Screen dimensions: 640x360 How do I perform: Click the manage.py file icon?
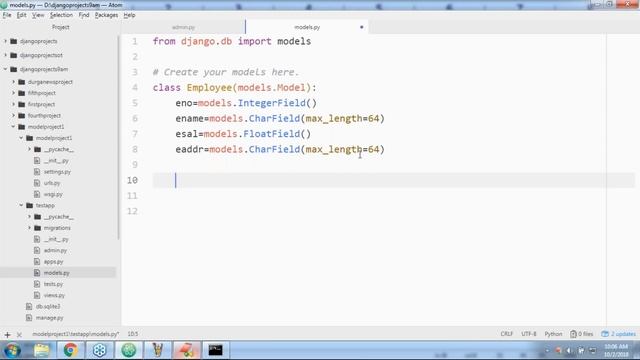[x=29, y=318]
